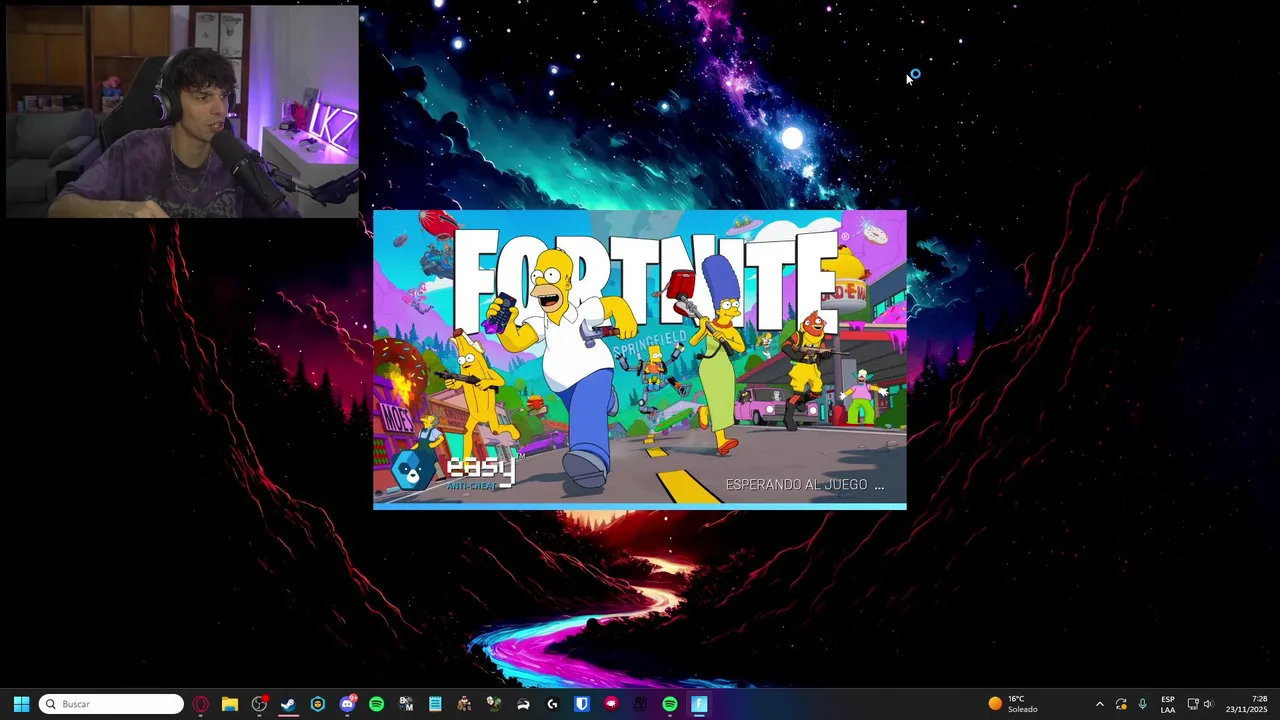Viewport: 1280px width, 720px height.
Task: Click the BM taskbar icon
Action: (x=406, y=704)
